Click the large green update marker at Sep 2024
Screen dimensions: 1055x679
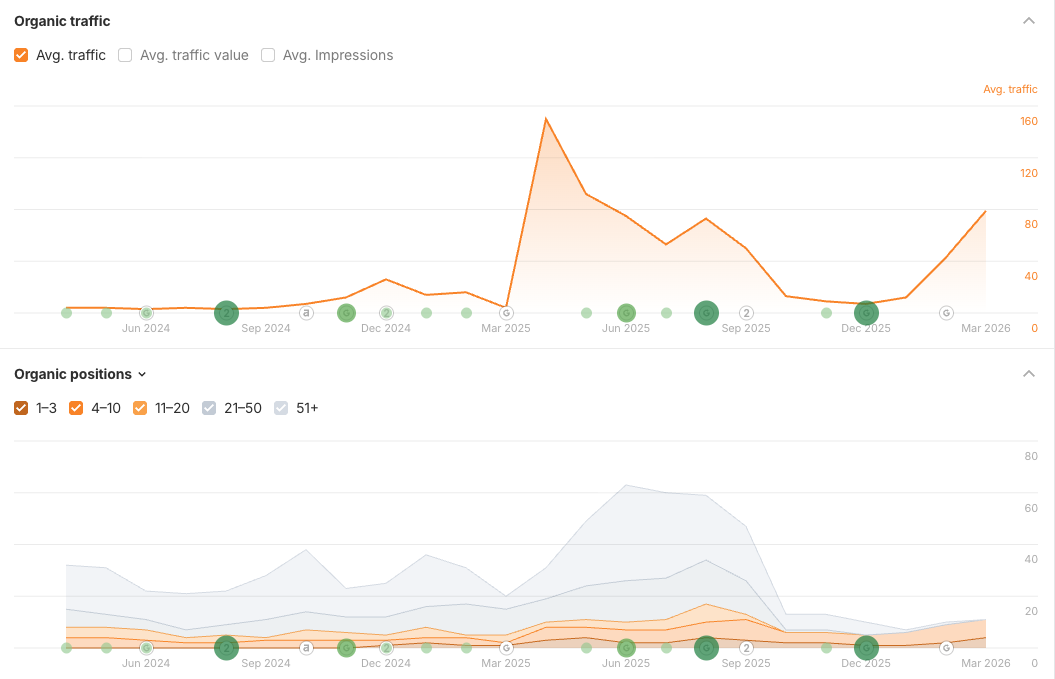[x=226, y=313]
